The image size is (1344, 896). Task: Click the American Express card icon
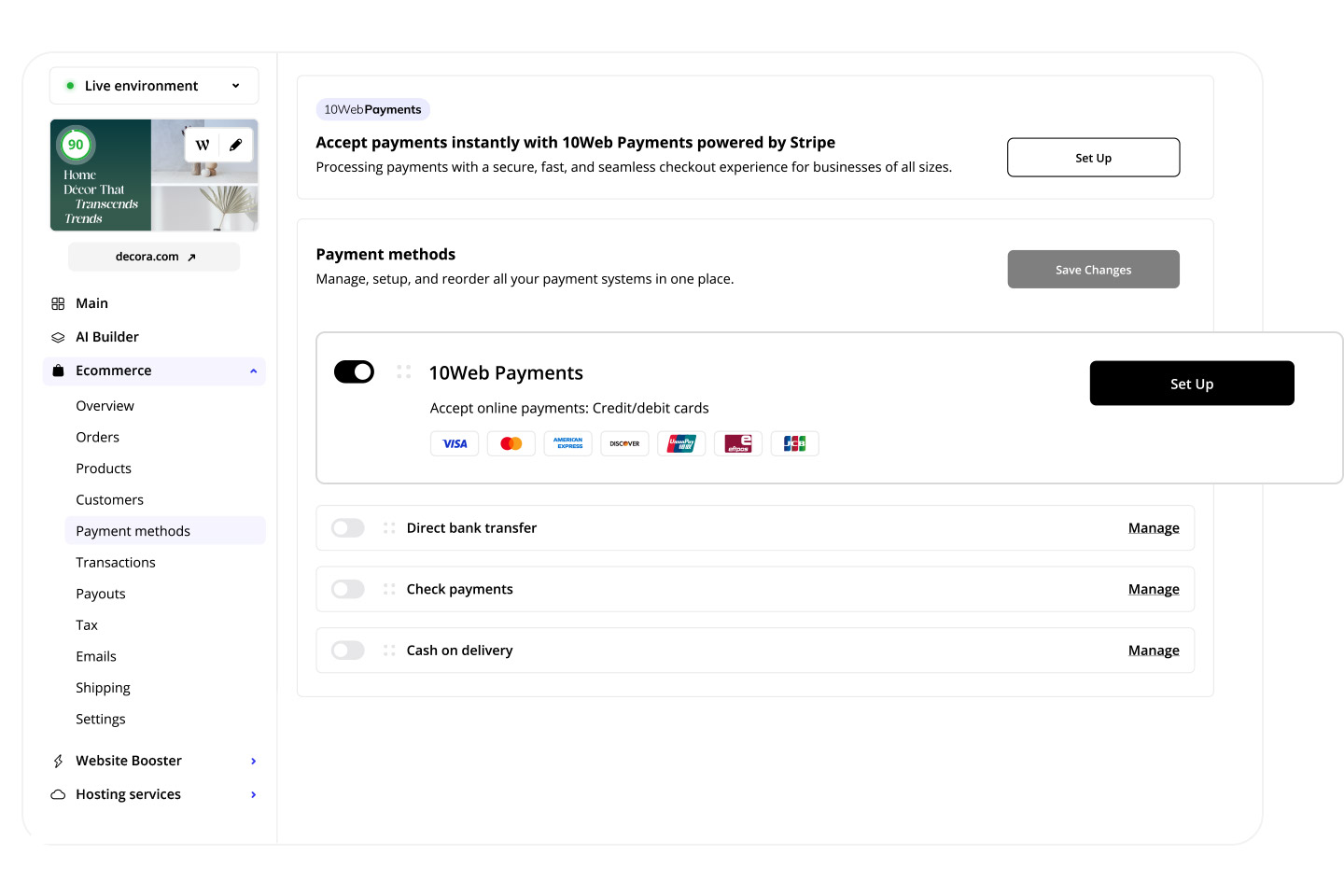(x=568, y=443)
